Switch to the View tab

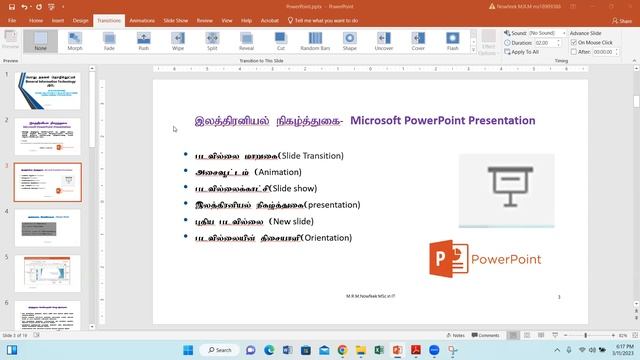(227, 20)
